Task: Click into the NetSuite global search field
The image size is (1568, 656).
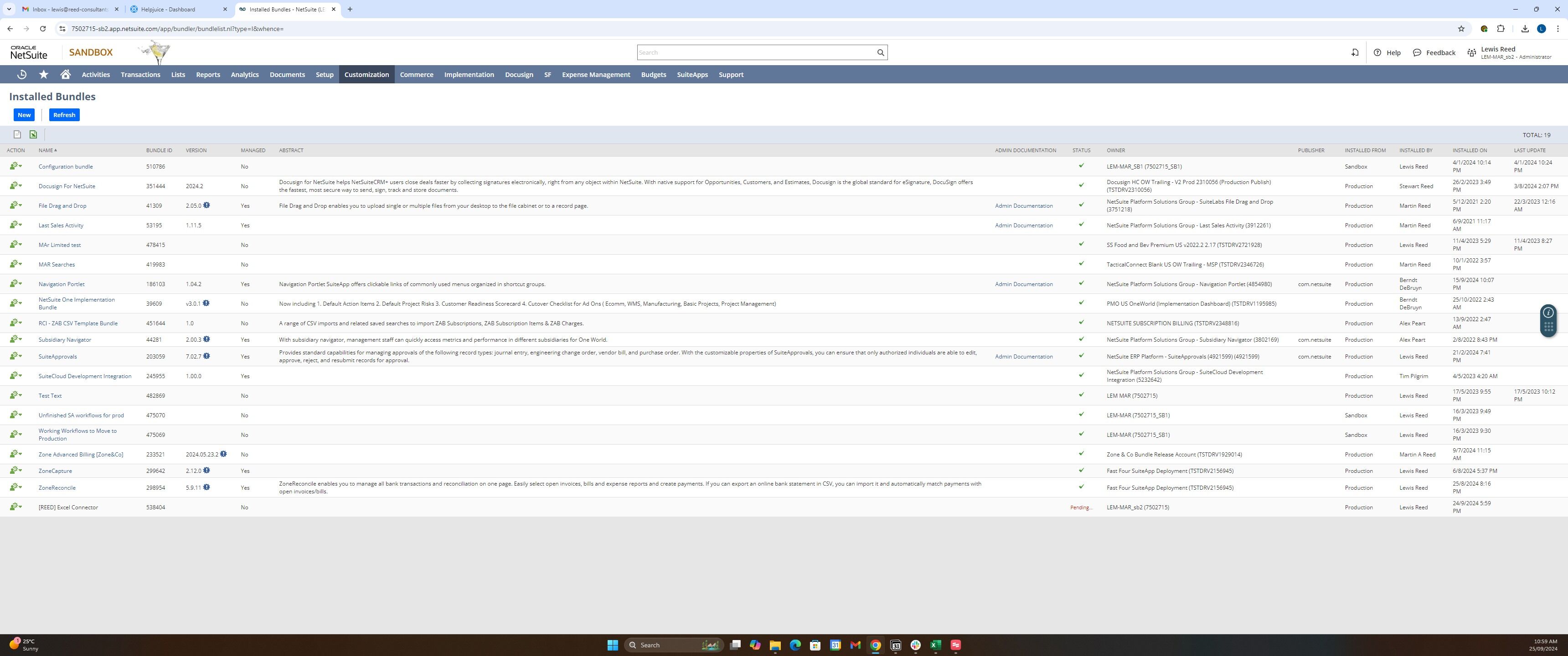Action: (x=755, y=52)
